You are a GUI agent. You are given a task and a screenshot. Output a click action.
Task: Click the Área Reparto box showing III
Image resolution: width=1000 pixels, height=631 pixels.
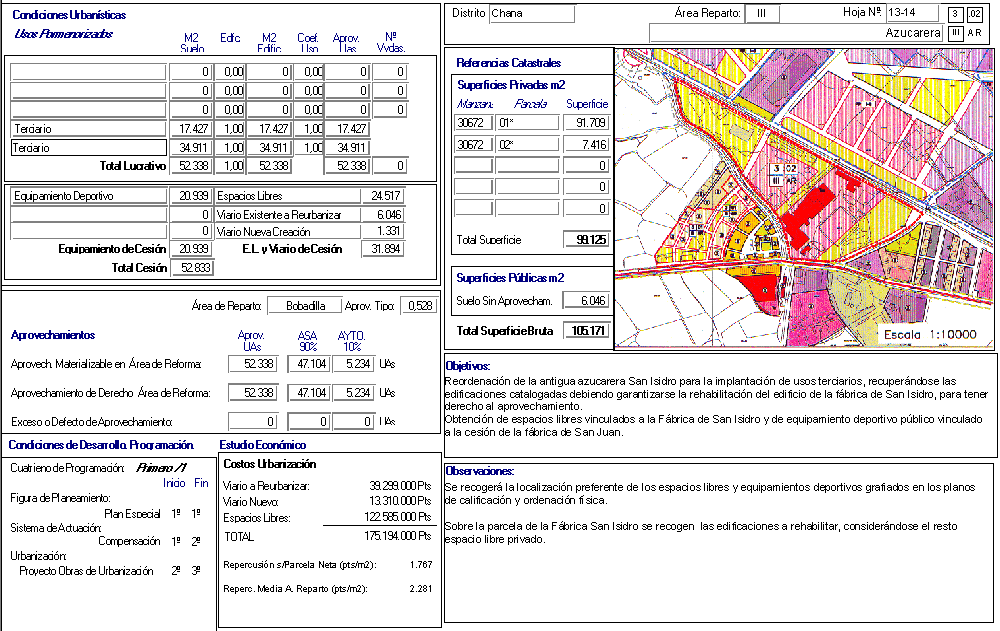(x=762, y=14)
